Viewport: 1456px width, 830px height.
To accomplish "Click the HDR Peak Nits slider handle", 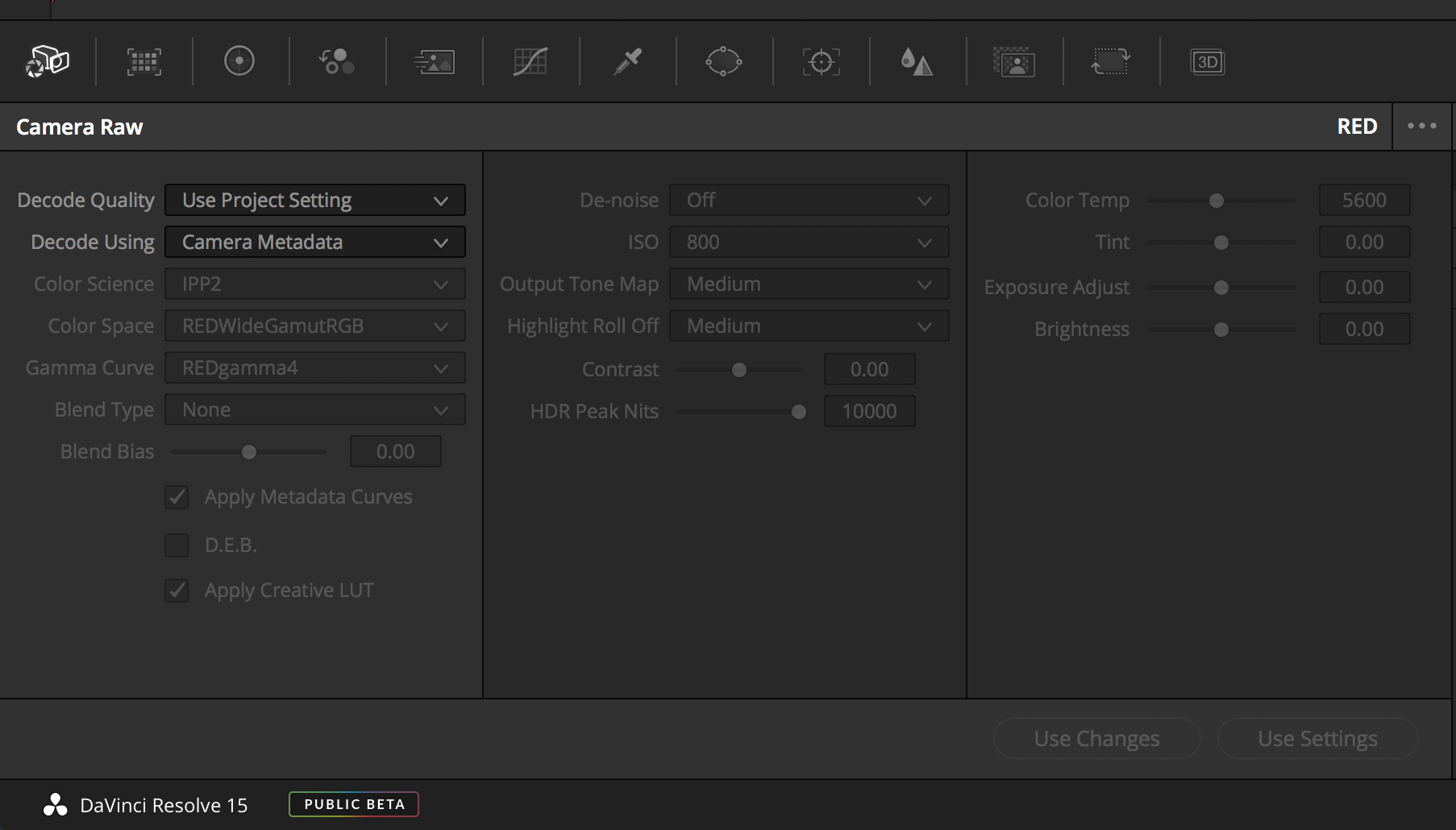I will point(799,412).
